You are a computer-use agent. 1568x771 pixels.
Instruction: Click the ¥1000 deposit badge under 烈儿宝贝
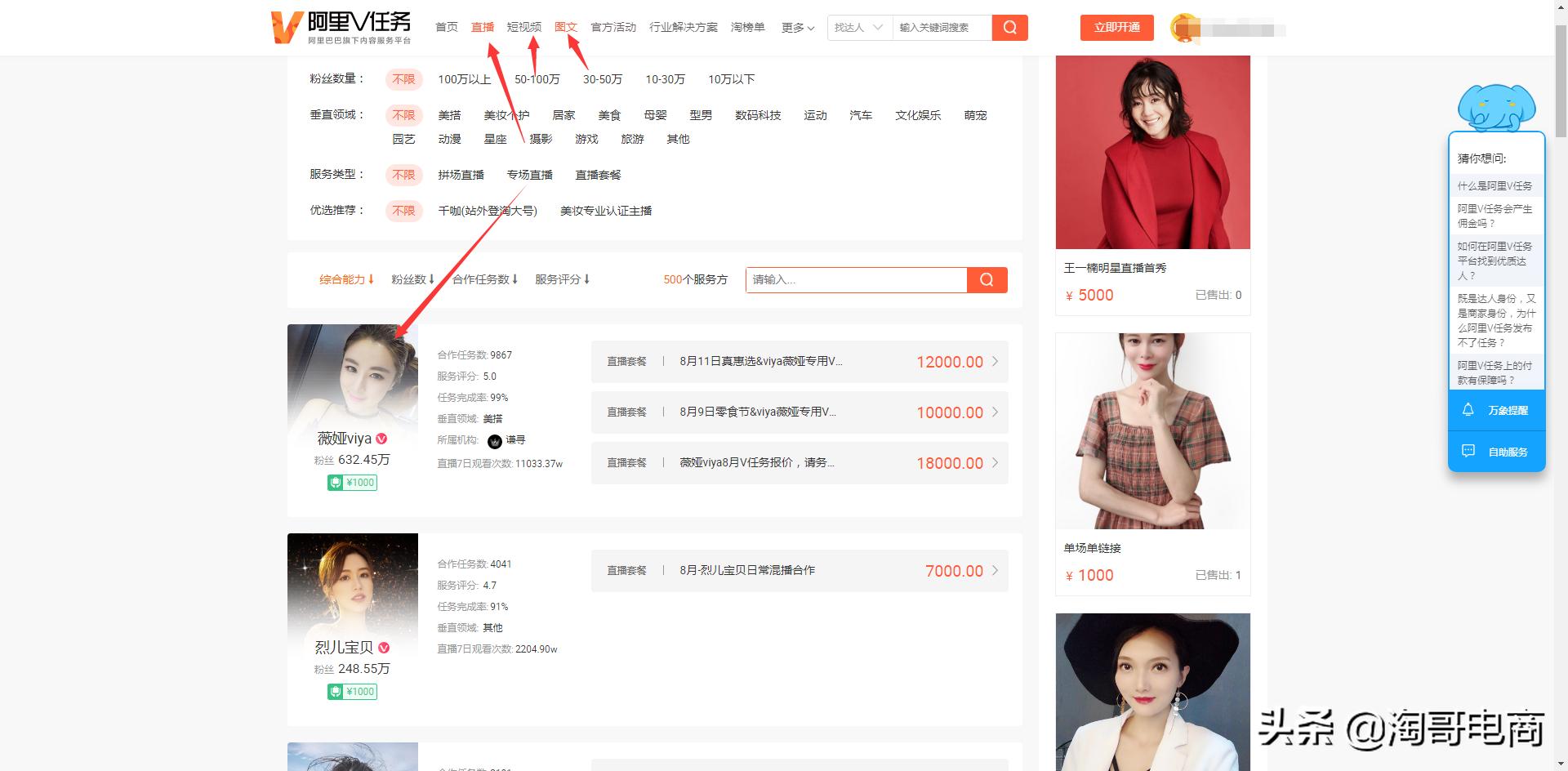click(x=353, y=692)
